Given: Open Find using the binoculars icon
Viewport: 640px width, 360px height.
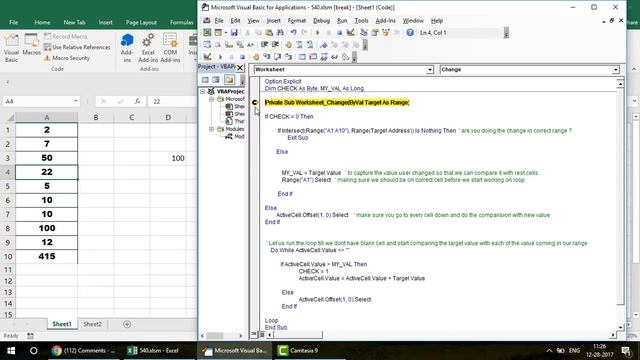Looking at the screenshot, I should point(280,33).
